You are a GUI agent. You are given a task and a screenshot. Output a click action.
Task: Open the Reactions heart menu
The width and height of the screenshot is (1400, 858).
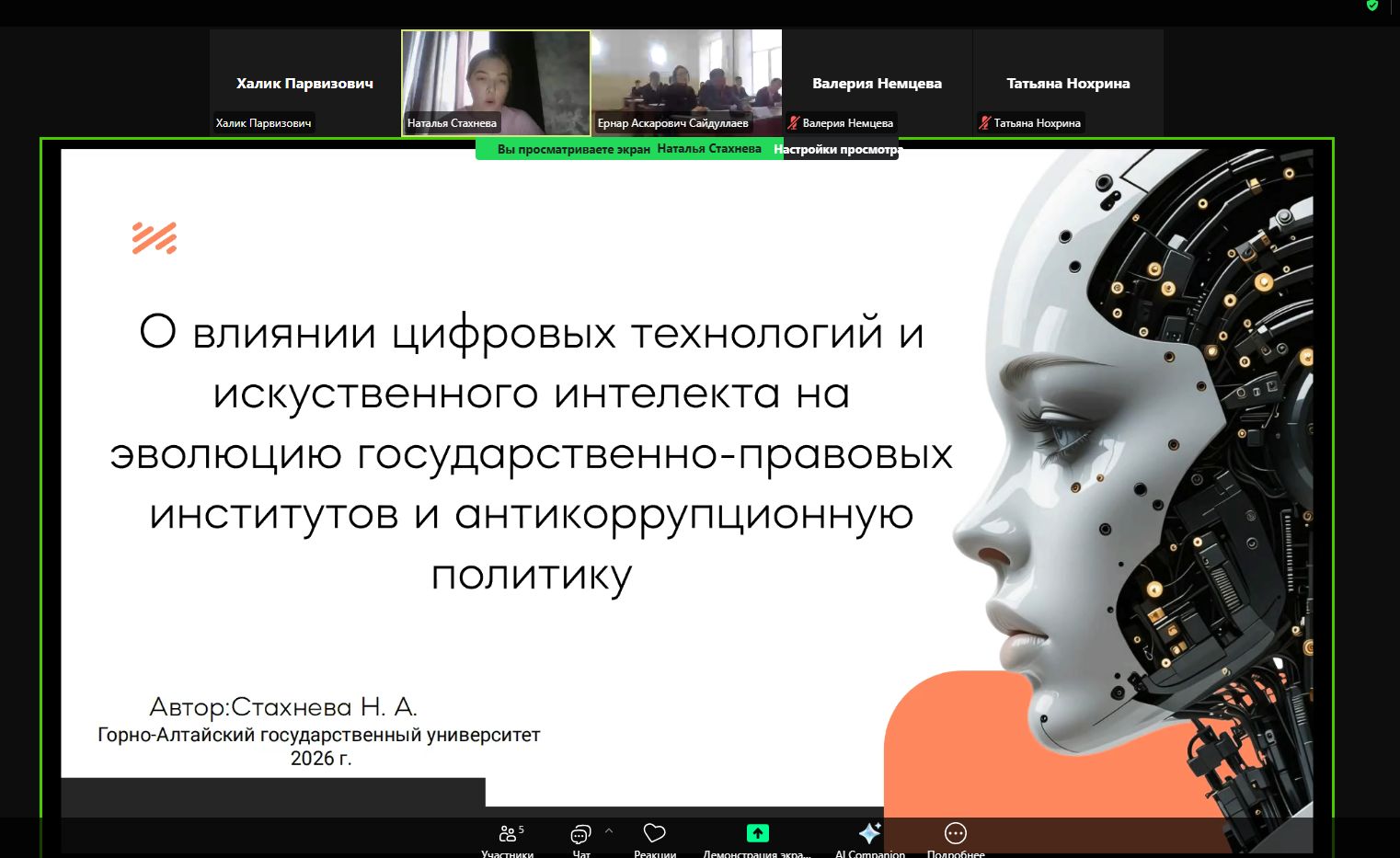coord(654,834)
